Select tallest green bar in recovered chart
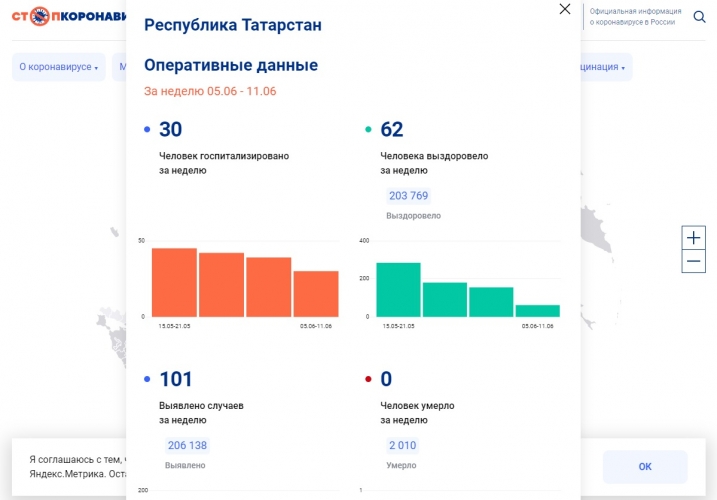This screenshot has height=500, width=717. click(x=398, y=290)
